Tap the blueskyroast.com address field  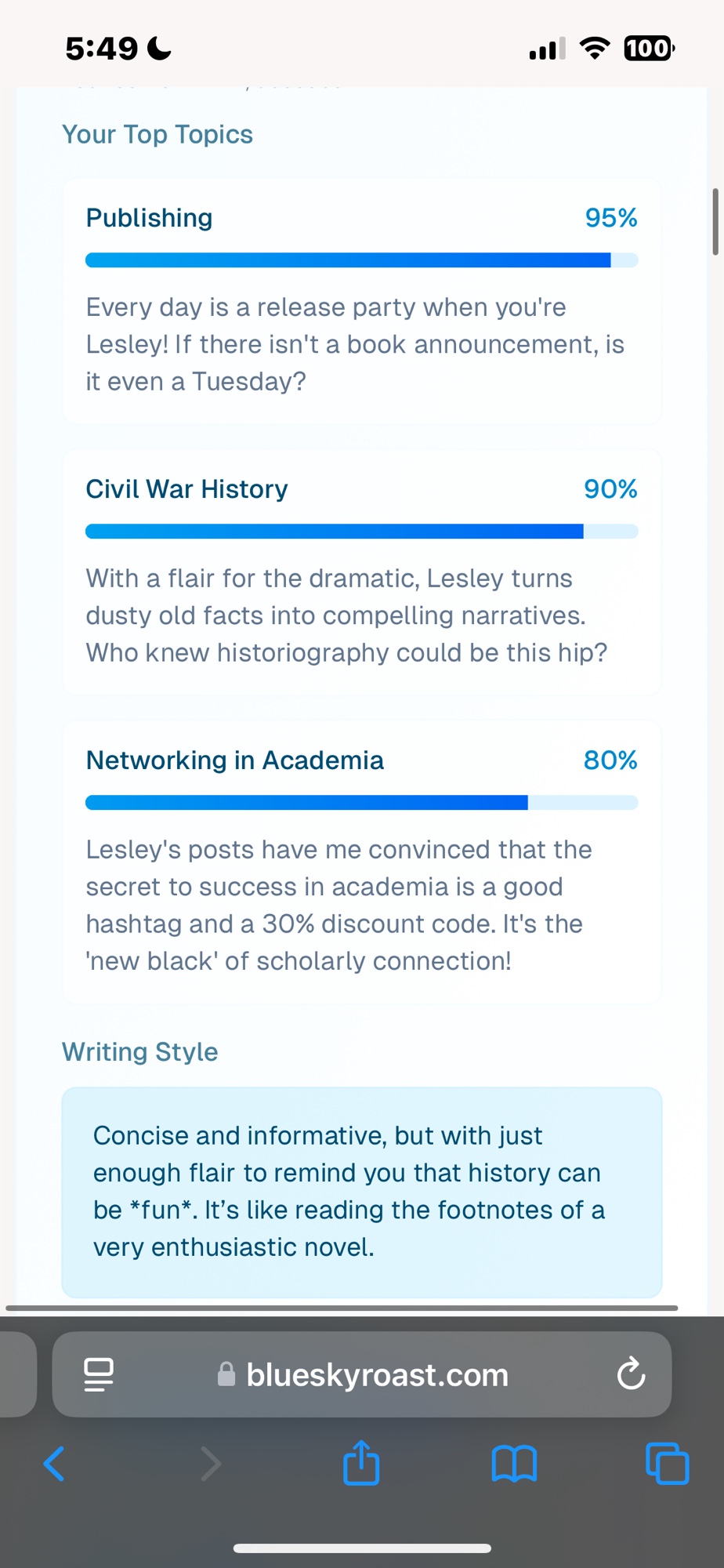(x=376, y=1374)
